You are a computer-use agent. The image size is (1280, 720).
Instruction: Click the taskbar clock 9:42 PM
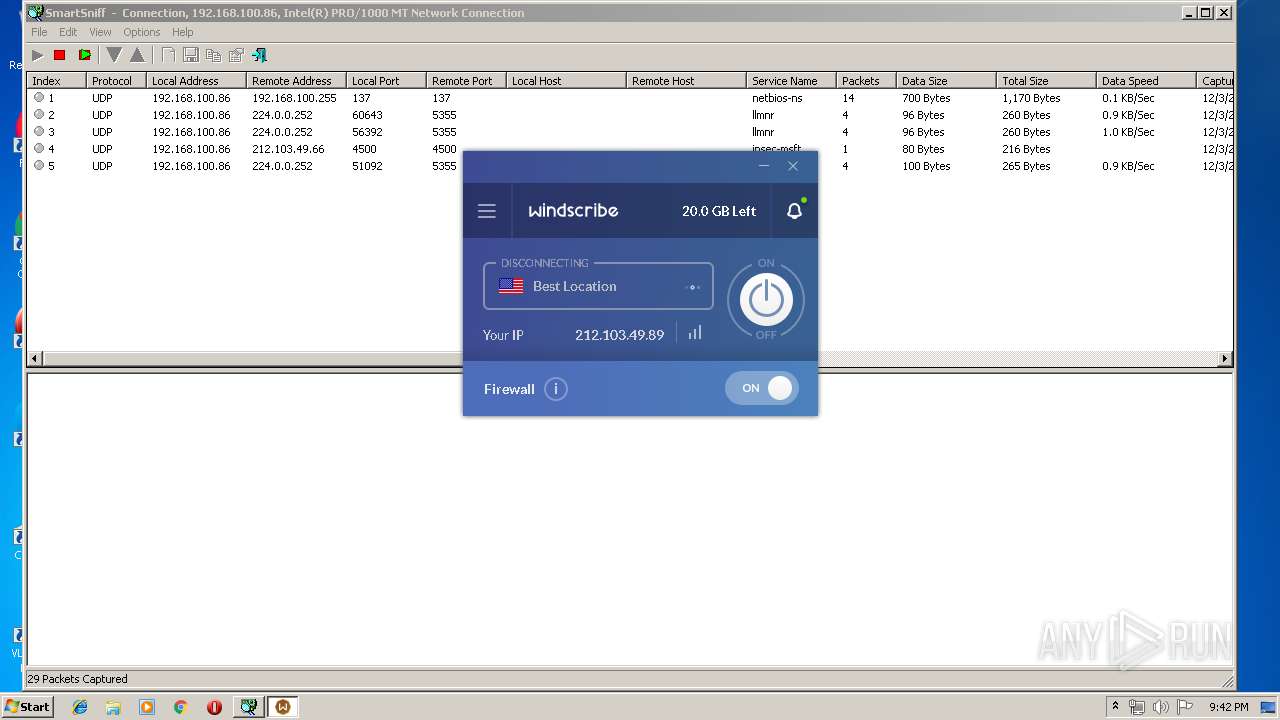click(x=1228, y=707)
